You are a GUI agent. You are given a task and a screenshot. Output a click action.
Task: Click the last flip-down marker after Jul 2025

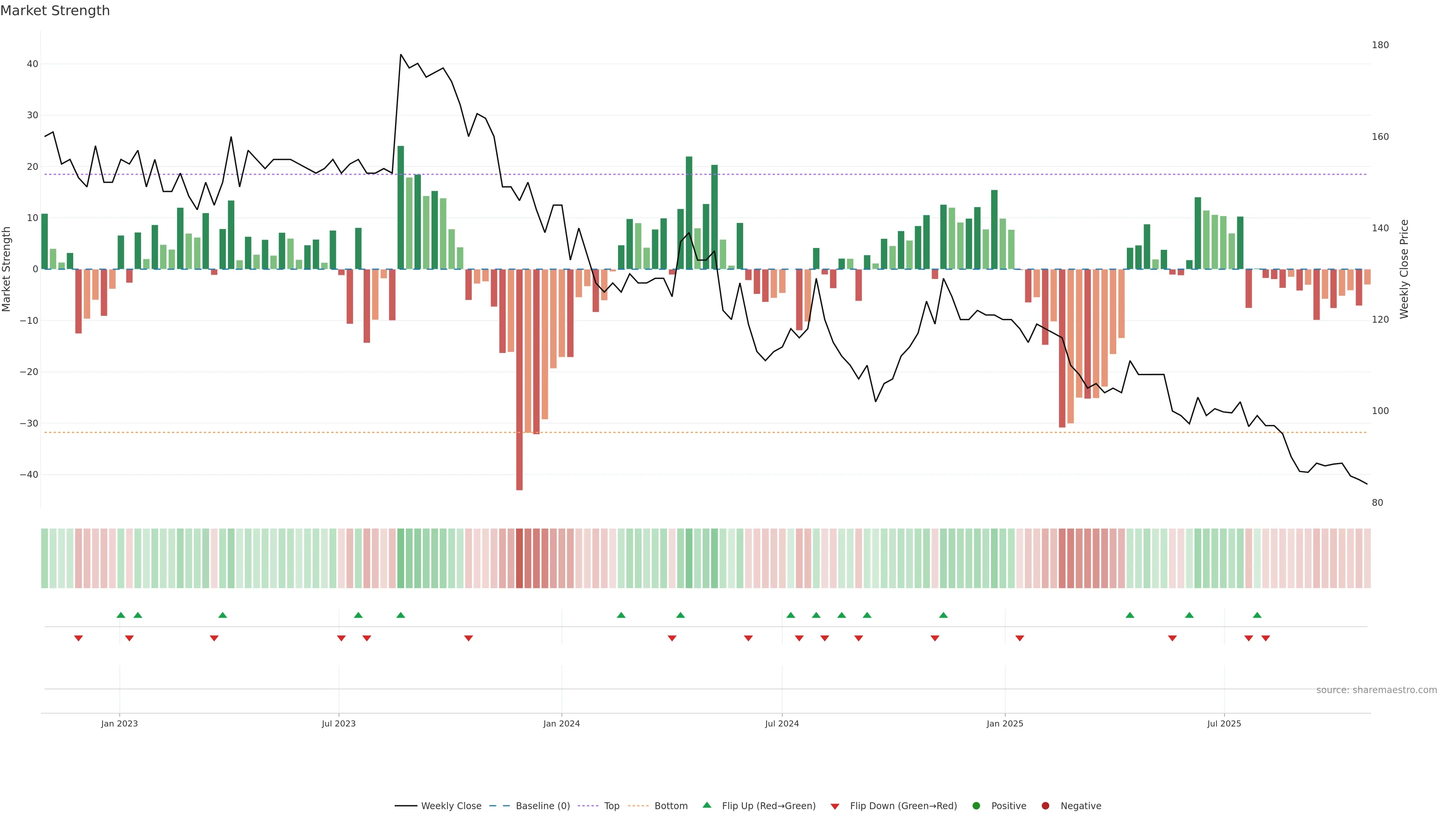point(1266,638)
